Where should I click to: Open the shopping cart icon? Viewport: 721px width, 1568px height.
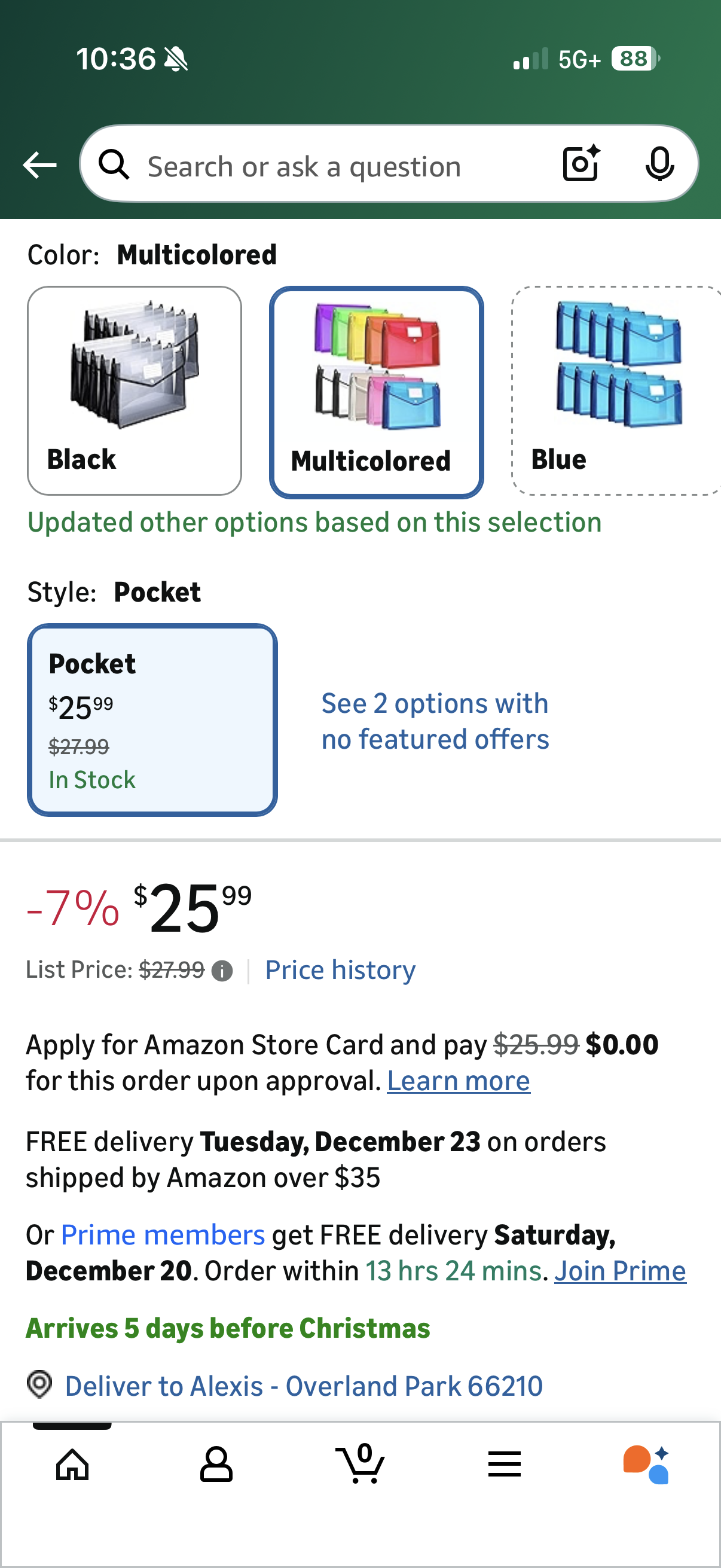pos(360,1463)
